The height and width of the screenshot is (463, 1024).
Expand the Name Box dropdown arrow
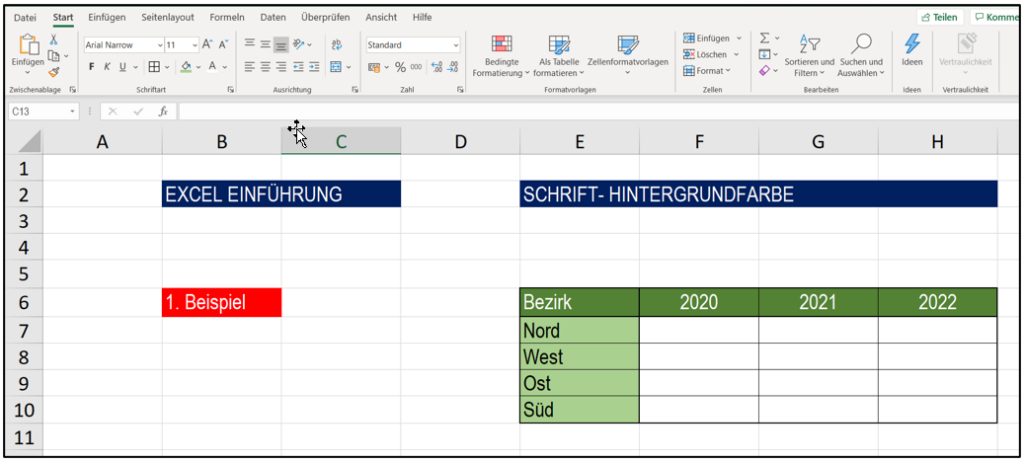pyautogui.click(x=73, y=112)
